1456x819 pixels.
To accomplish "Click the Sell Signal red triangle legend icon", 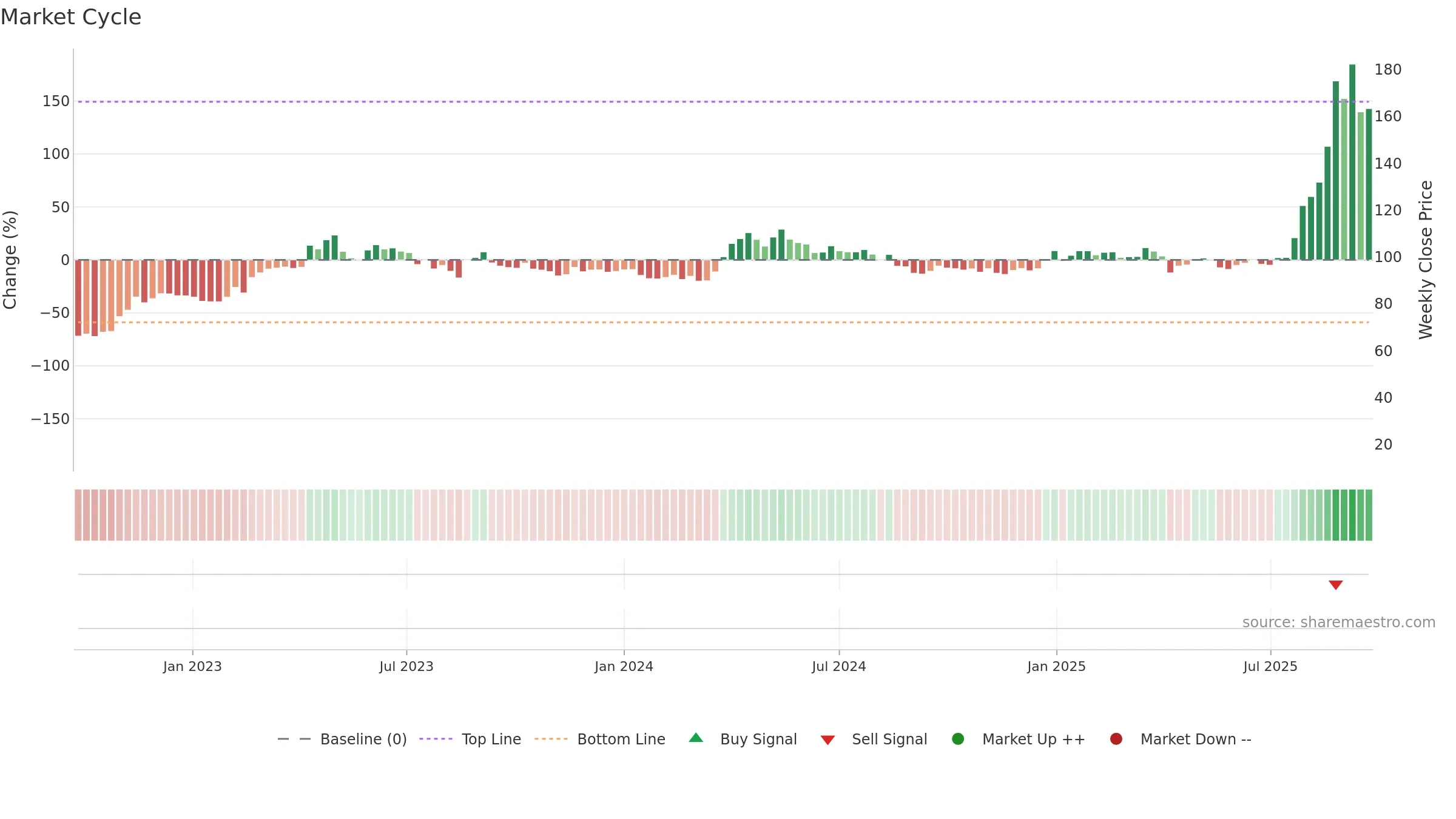I will point(827,740).
